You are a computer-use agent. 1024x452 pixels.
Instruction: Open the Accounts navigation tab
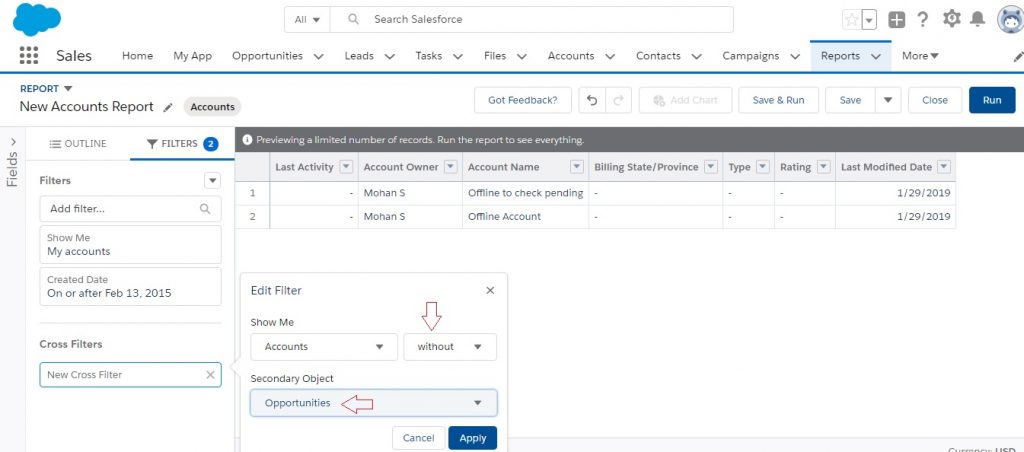point(571,56)
